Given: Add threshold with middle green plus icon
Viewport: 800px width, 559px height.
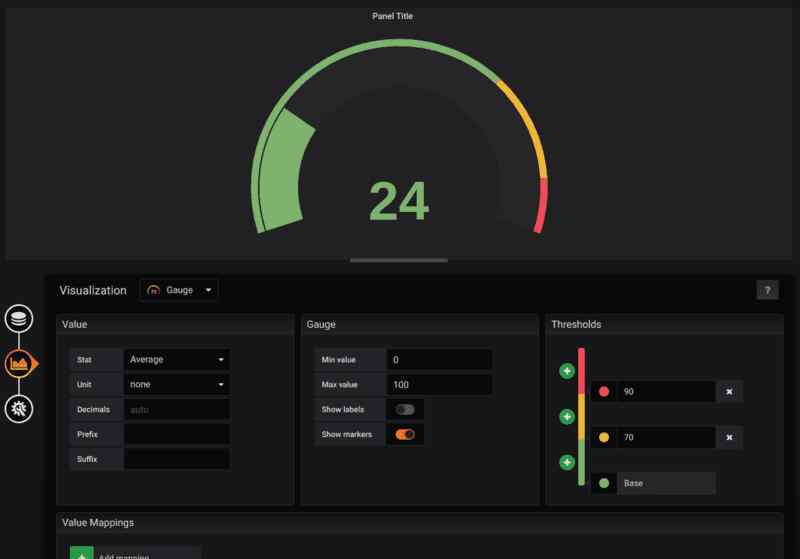Looking at the screenshot, I should (x=567, y=416).
